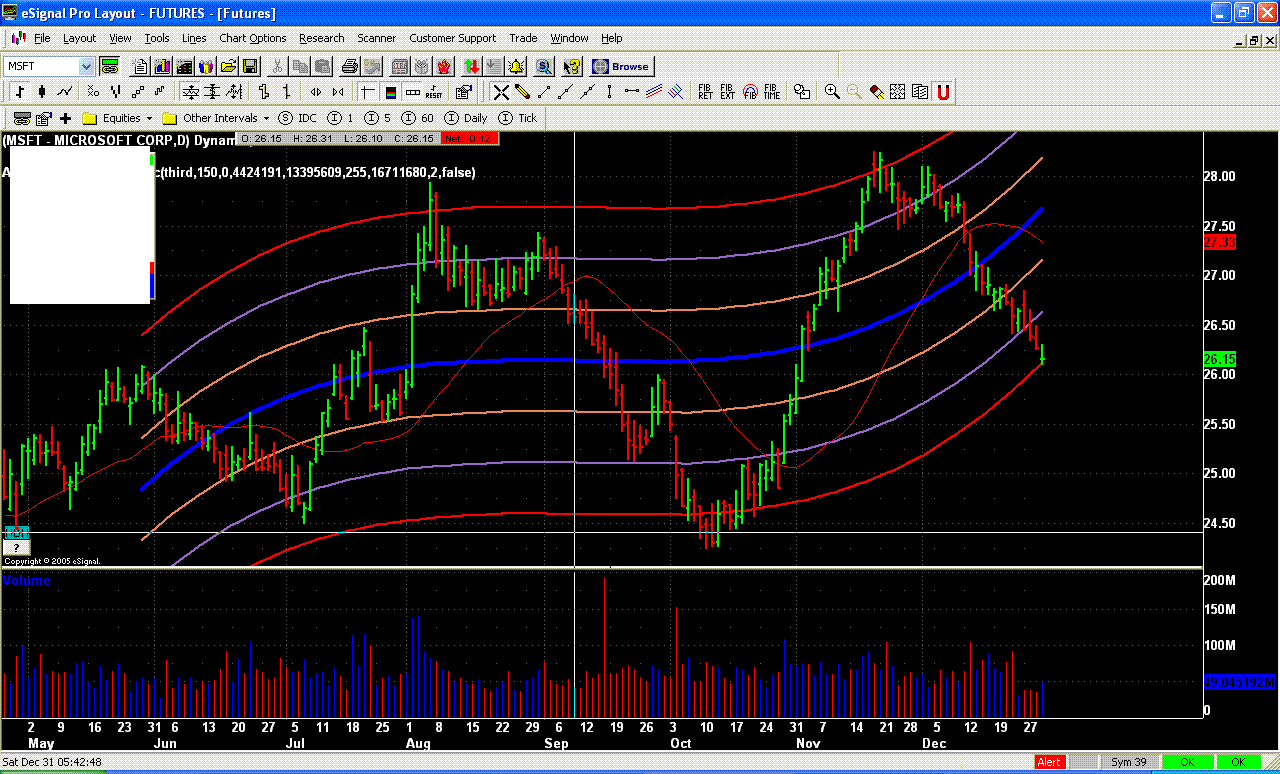Screen dimensions: 1280x774
Task: Select the FIB EXT drawing tool
Action: 727,92
